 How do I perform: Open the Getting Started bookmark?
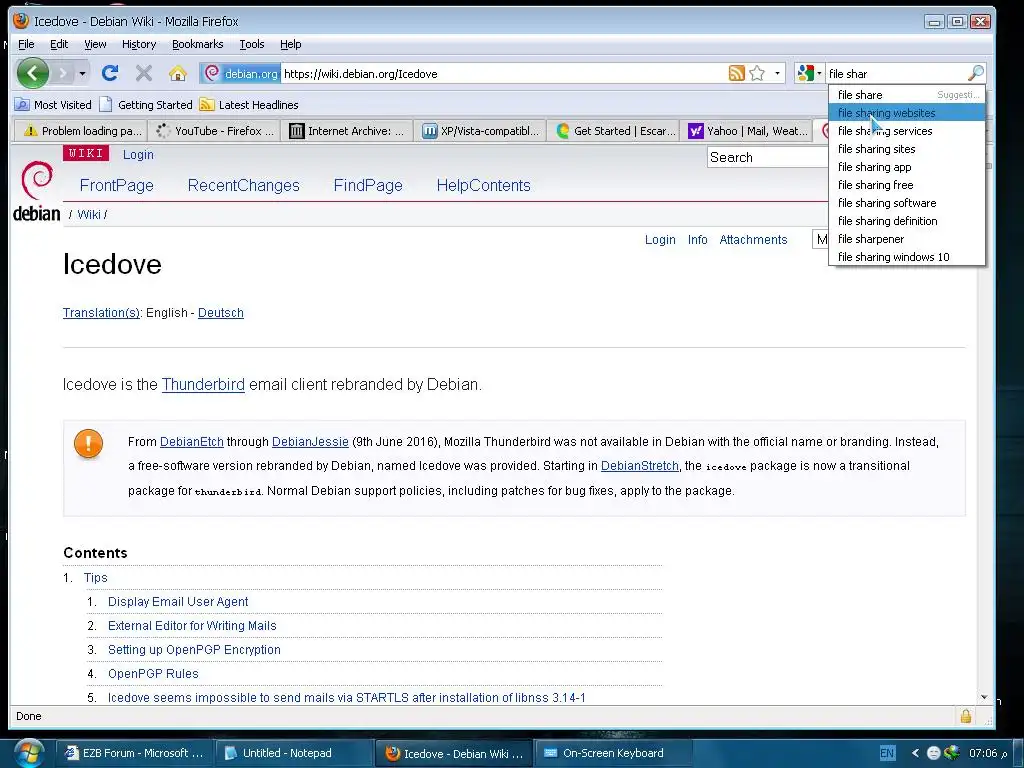pyautogui.click(x=146, y=104)
